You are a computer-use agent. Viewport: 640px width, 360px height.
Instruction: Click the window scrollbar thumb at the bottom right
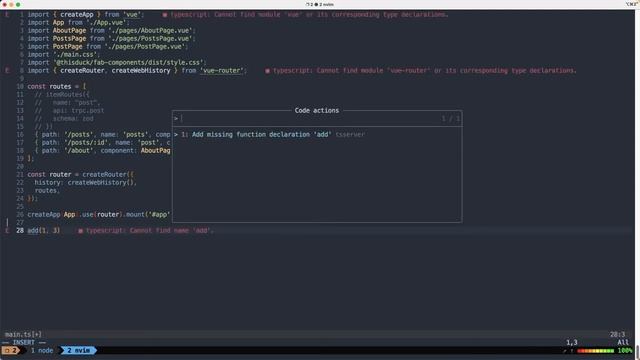pos(637,352)
